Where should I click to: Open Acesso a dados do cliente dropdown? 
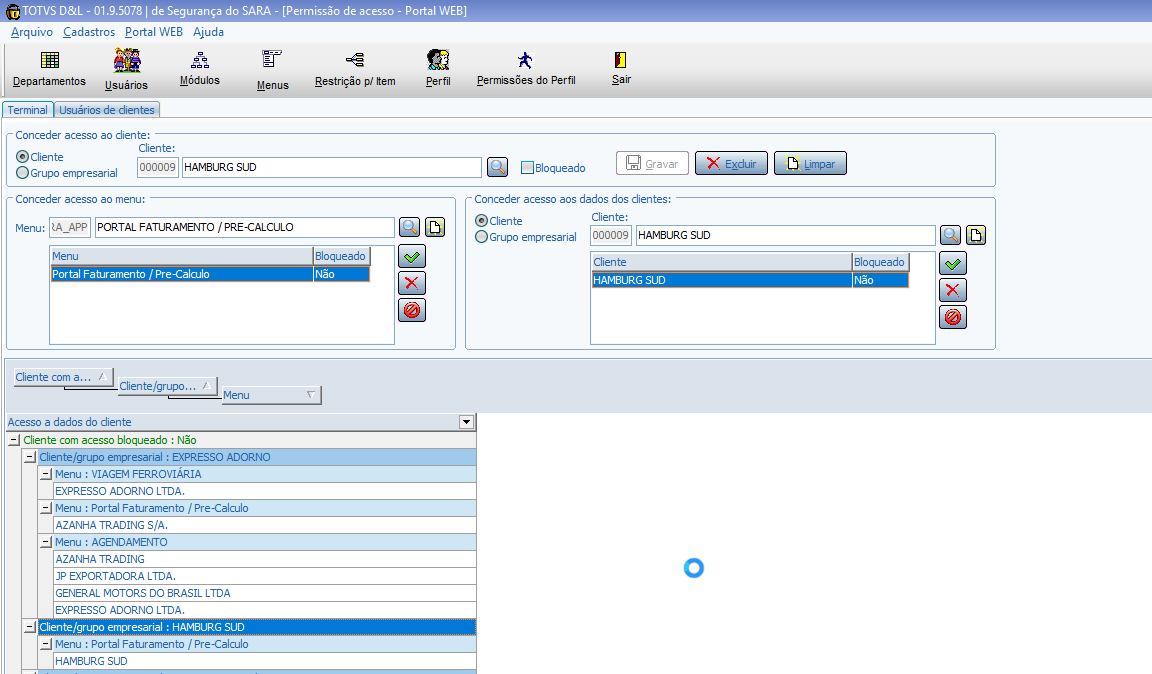click(467, 422)
